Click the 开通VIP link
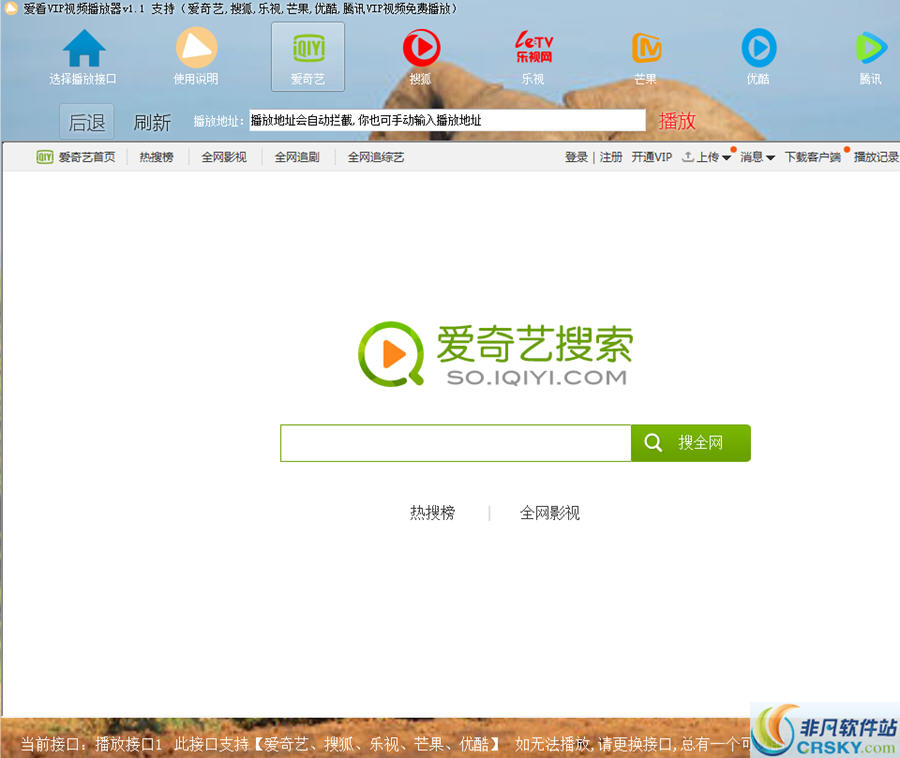 (x=651, y=157)
